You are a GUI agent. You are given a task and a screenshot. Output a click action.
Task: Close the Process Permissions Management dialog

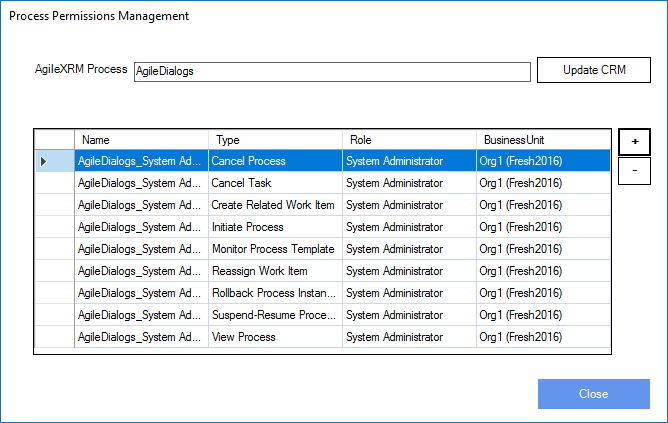click(x=594, y=394)
